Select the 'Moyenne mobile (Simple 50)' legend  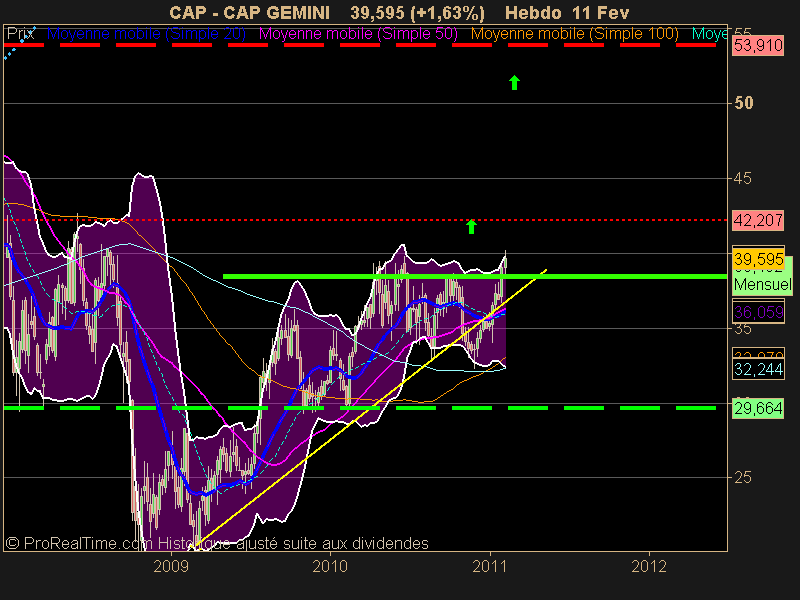click(358, 34)
